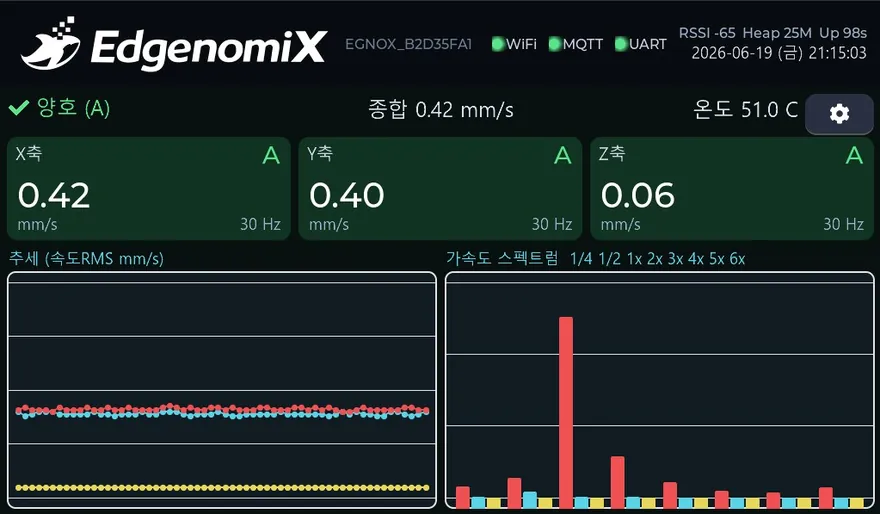The width and height of the screenshot is (880, 514).
Task: Click the tallest red spectrum bar
Action: click(566, 412)
